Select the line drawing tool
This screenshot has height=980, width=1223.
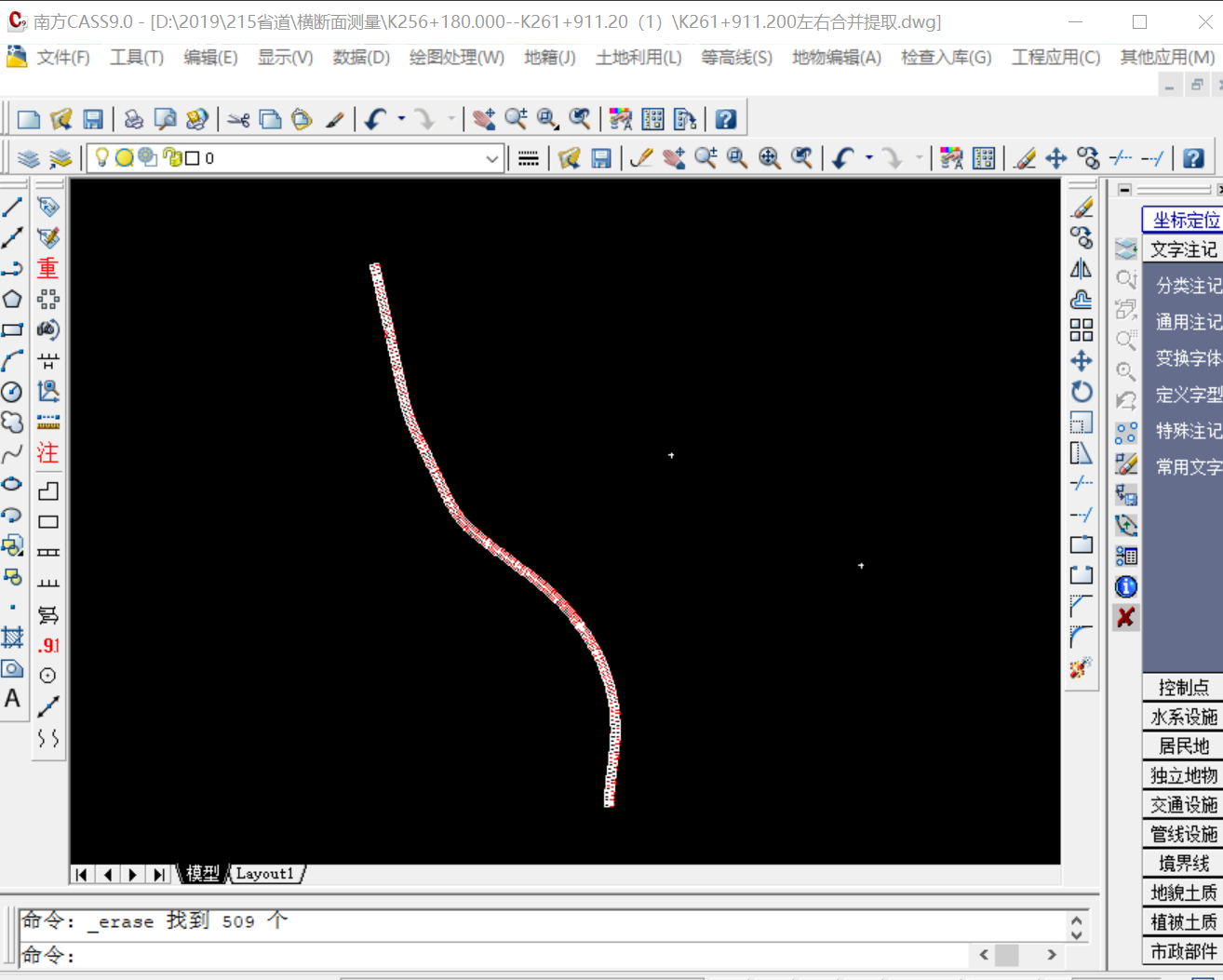coord(12,208)
